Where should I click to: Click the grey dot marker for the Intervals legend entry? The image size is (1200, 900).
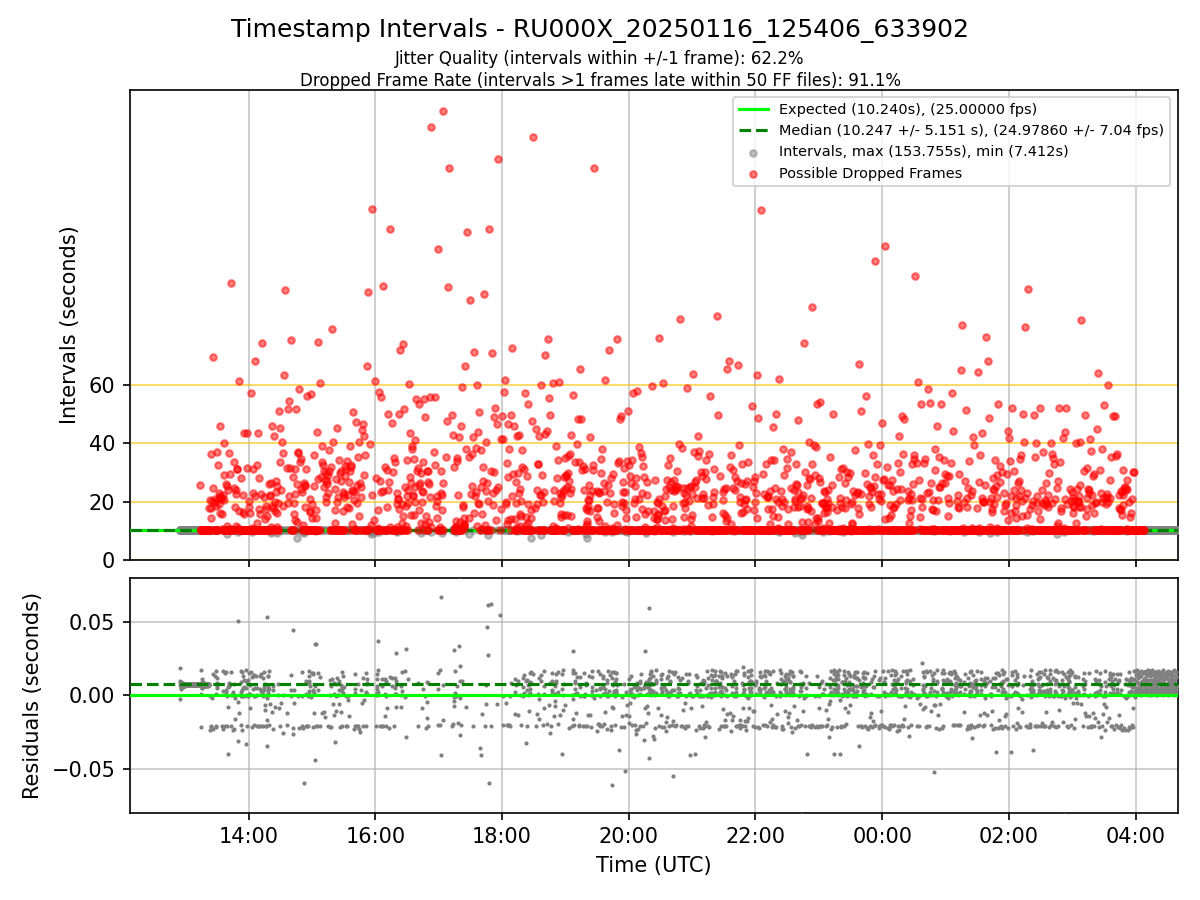(x=754, y=152)
